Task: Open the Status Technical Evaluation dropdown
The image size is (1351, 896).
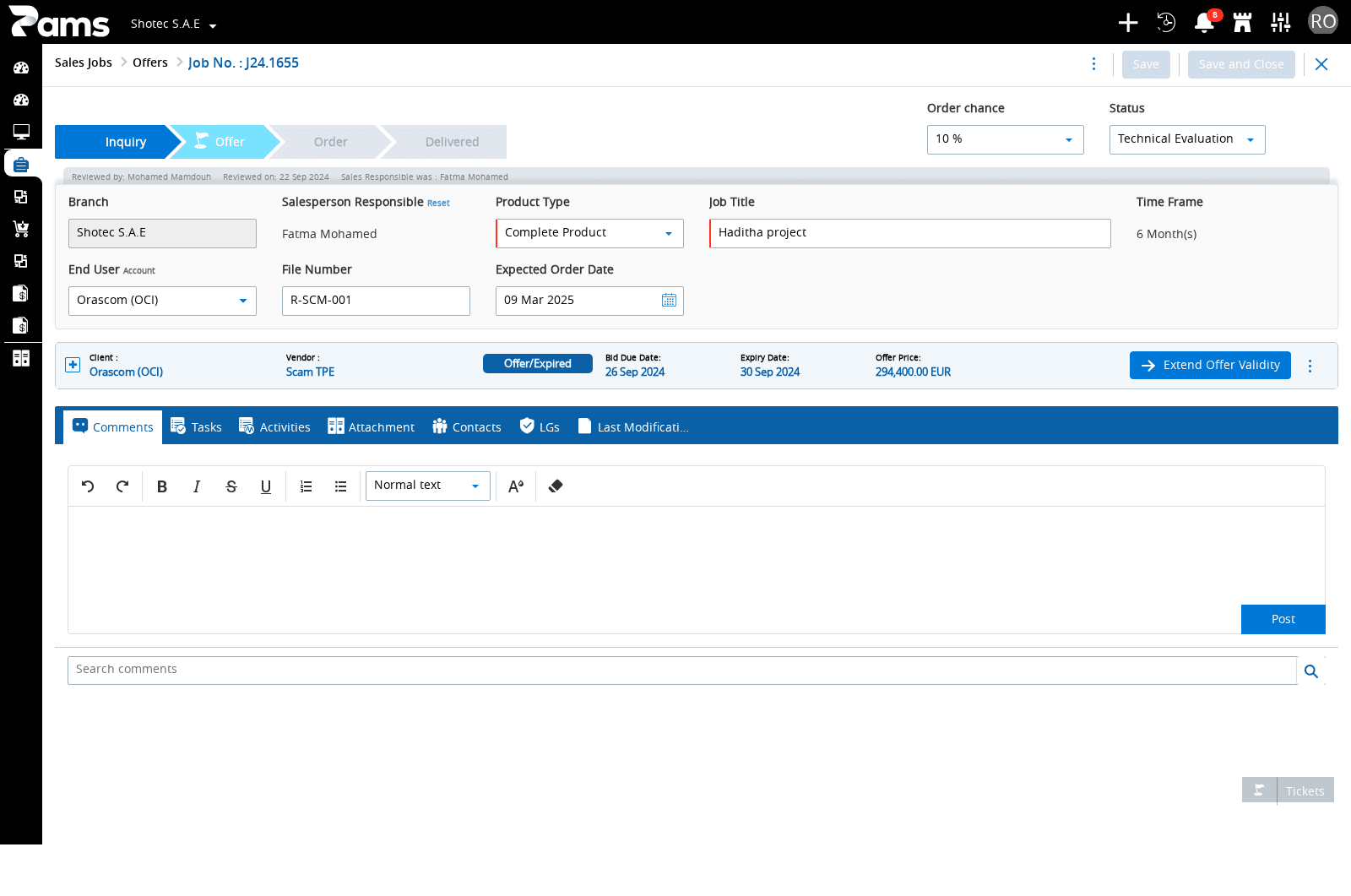Action: pos(1187,139)
